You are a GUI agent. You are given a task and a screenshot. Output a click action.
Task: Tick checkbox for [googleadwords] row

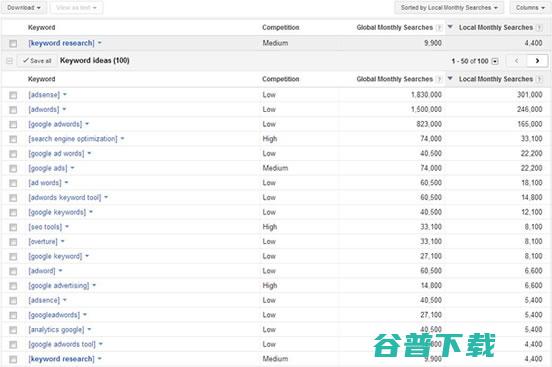pyautogui.click(x=13, y=315)
